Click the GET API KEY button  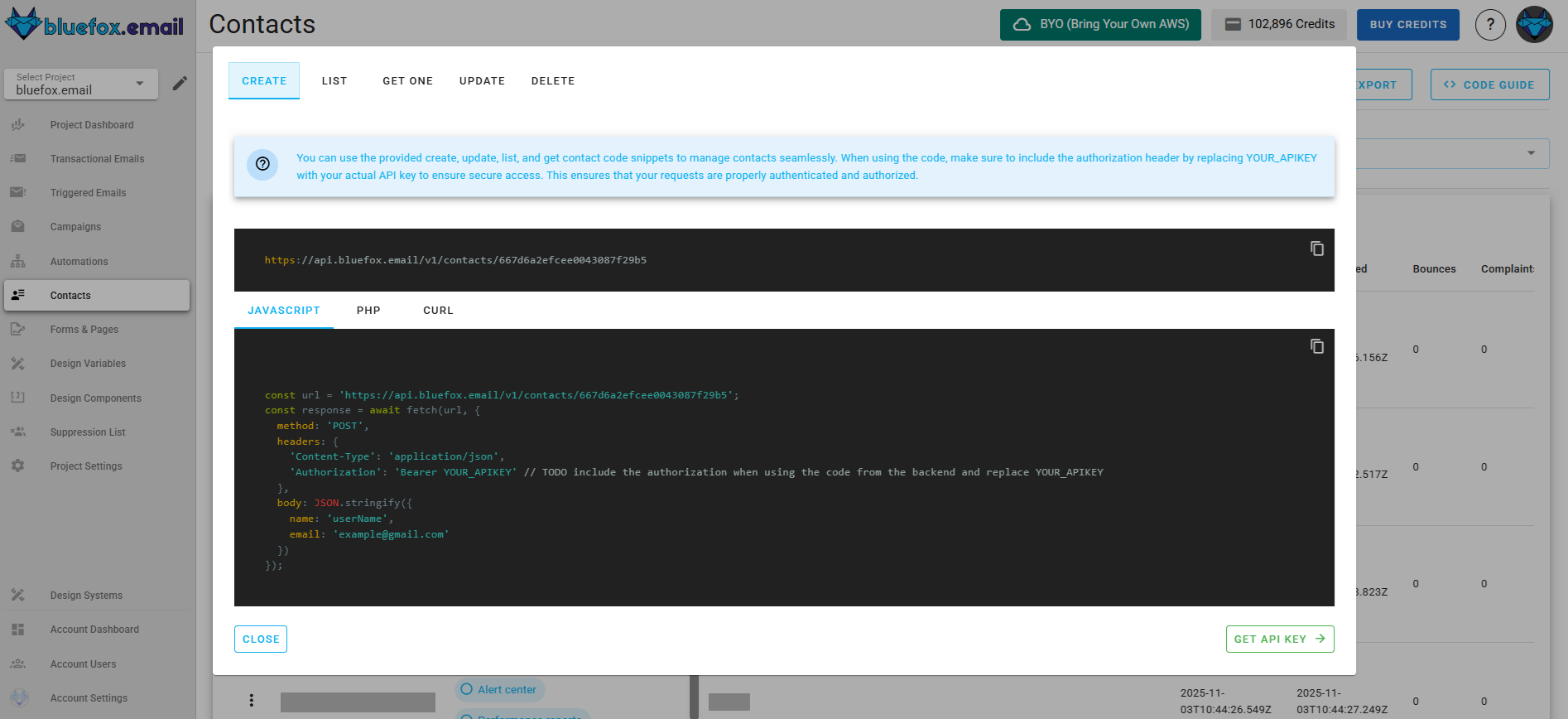pyautogui.click(x=1280, y=639)
